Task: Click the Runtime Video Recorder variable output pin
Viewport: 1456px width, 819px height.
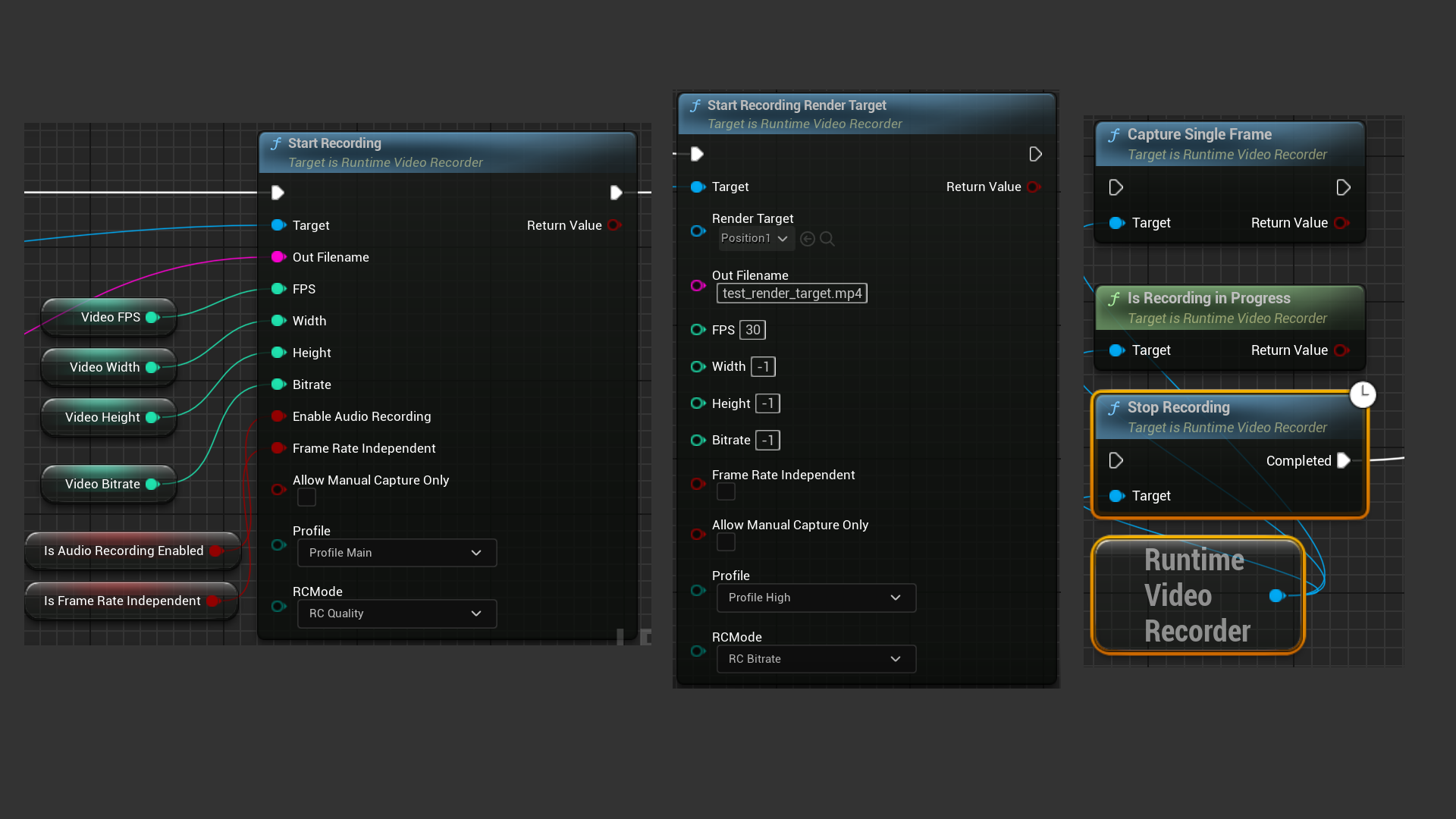Action: (1277, 596)
